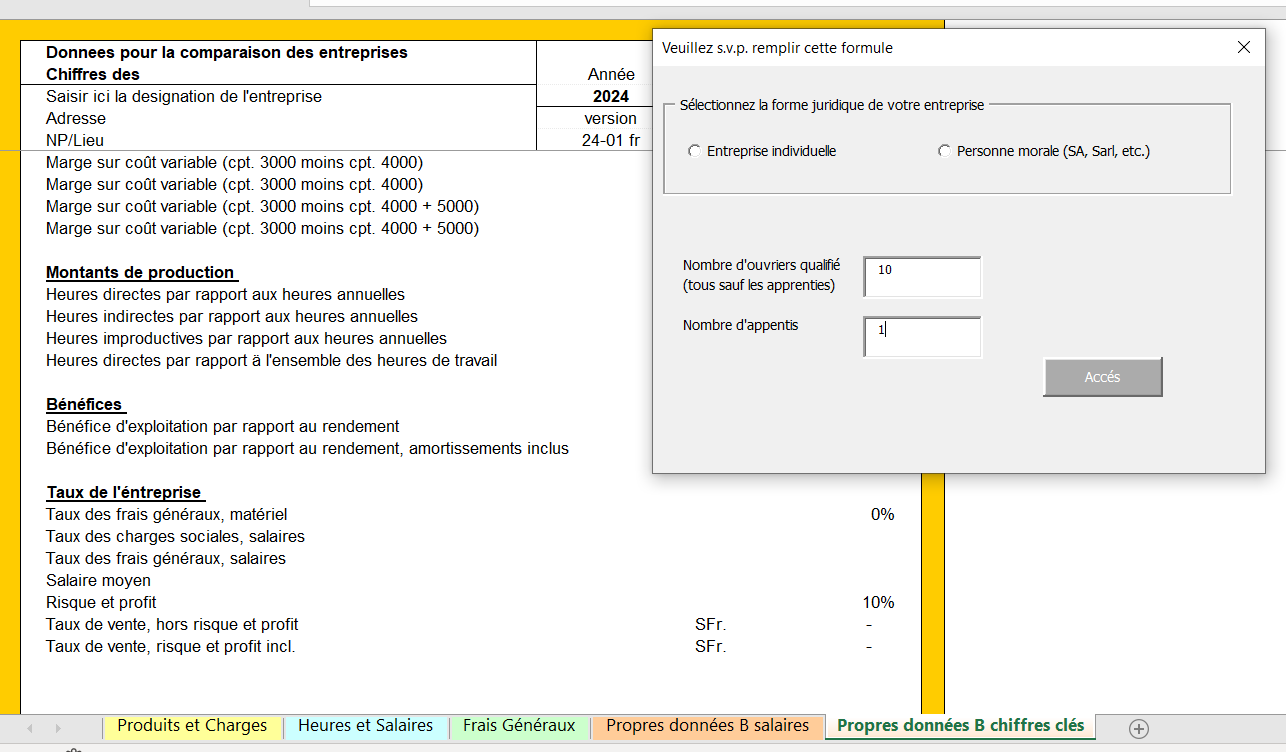This screenshot has height=752, width=1286.
Task: Open Propres données B salaires tab
Action: [x=708, y=726]
